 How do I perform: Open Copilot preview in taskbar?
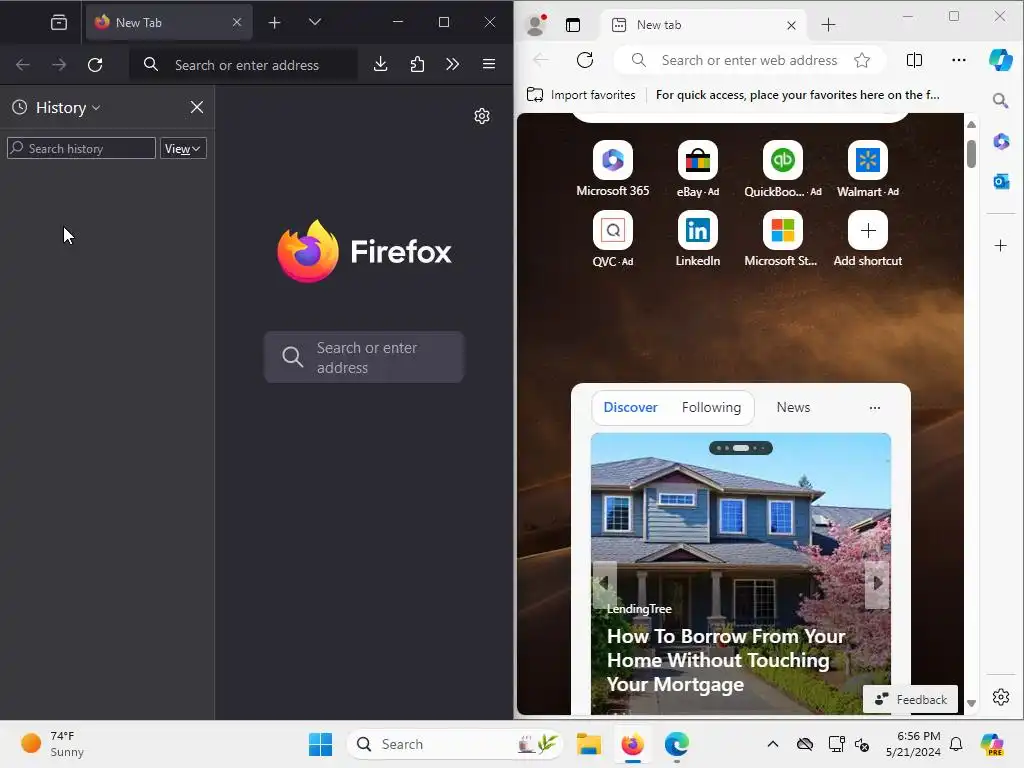(x=991, y=744)
